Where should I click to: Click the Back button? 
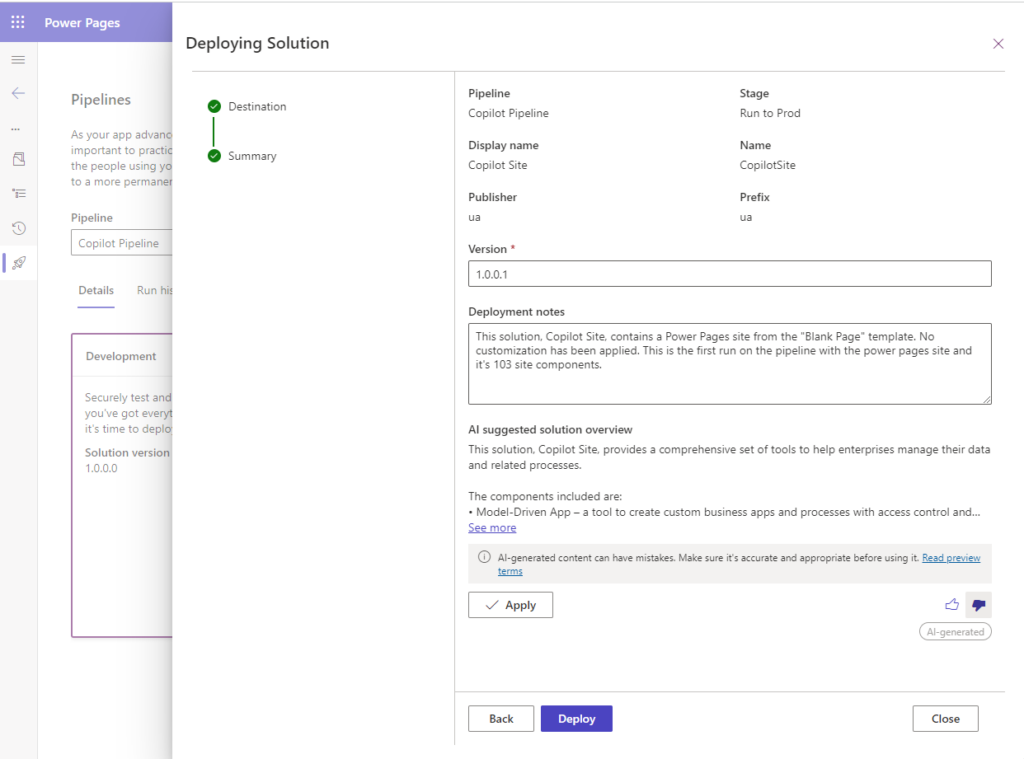pos(501,719)
